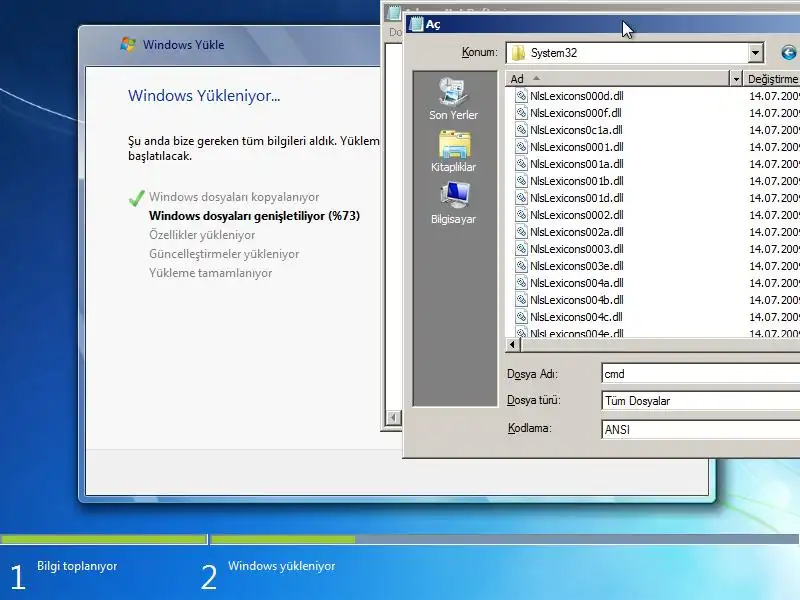Click 'Windows dosyaları genişletiliyor (%73)' text
This screenshot has height=600, width=800.
[254, 216]
